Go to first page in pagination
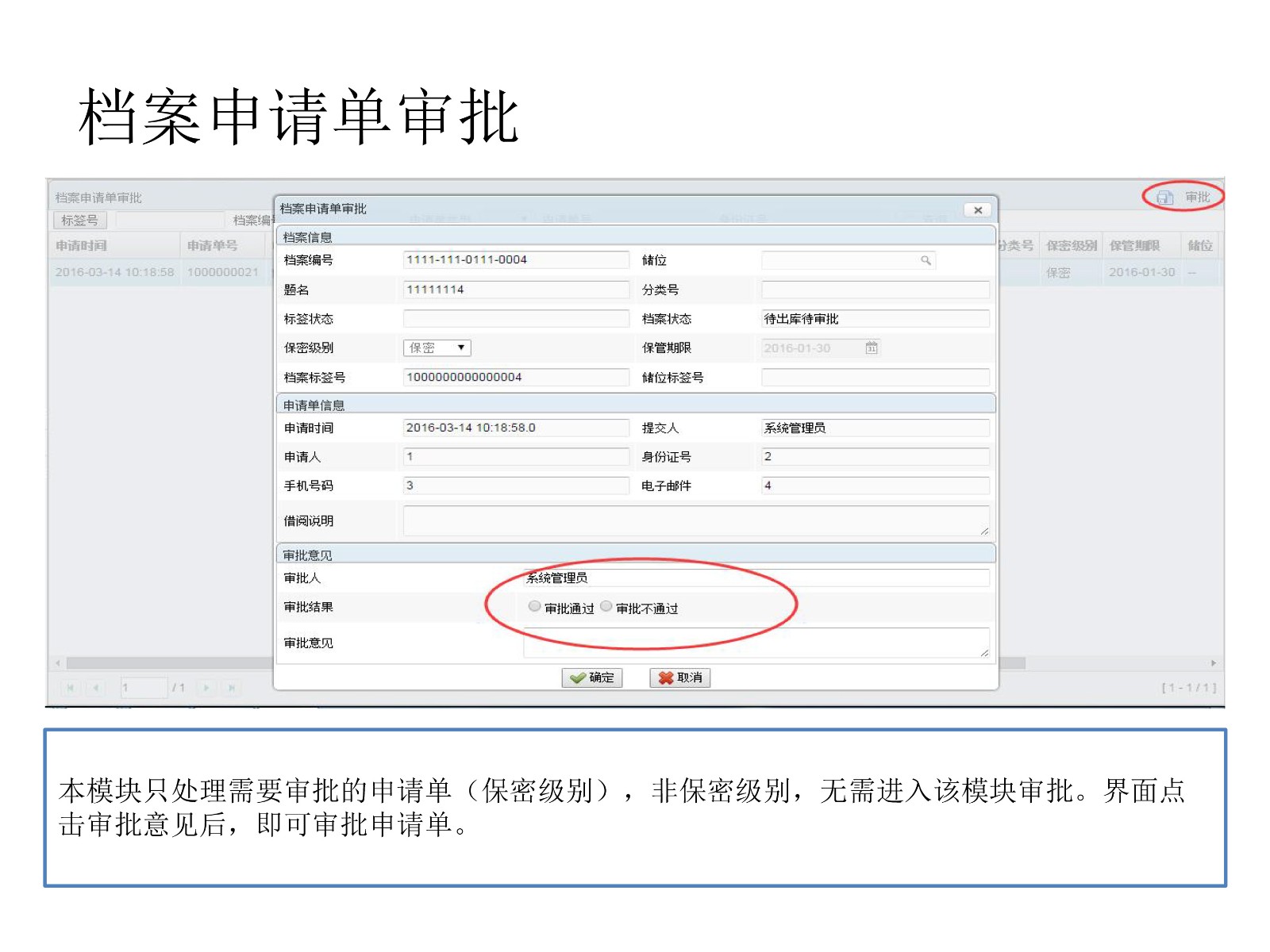Screen dimensions: 1270x952 click(71, 688)
